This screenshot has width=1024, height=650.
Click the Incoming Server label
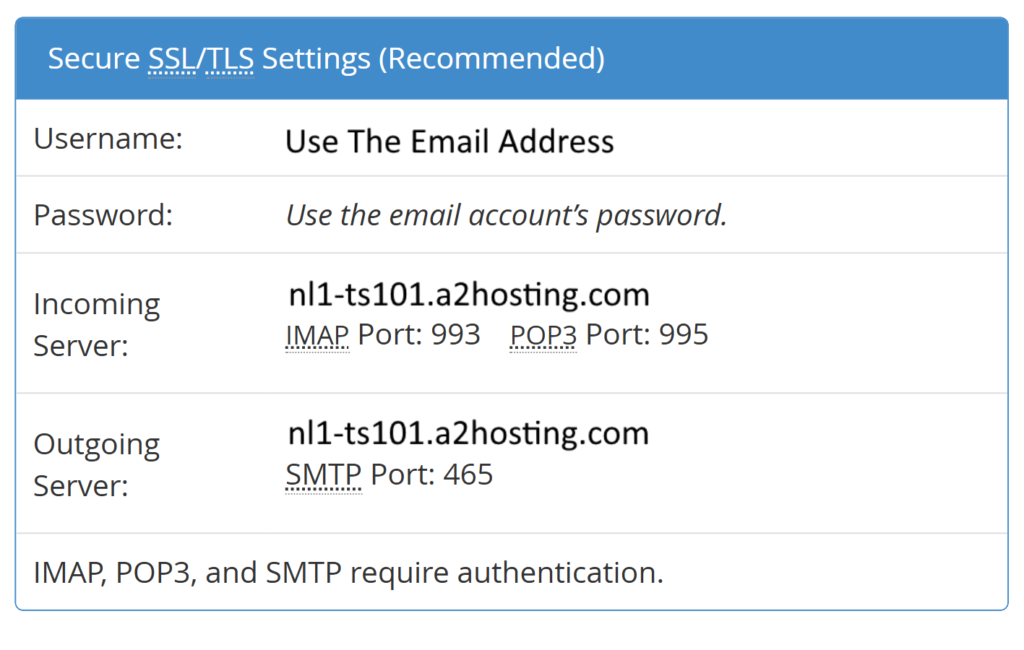[x=97, y=325]
